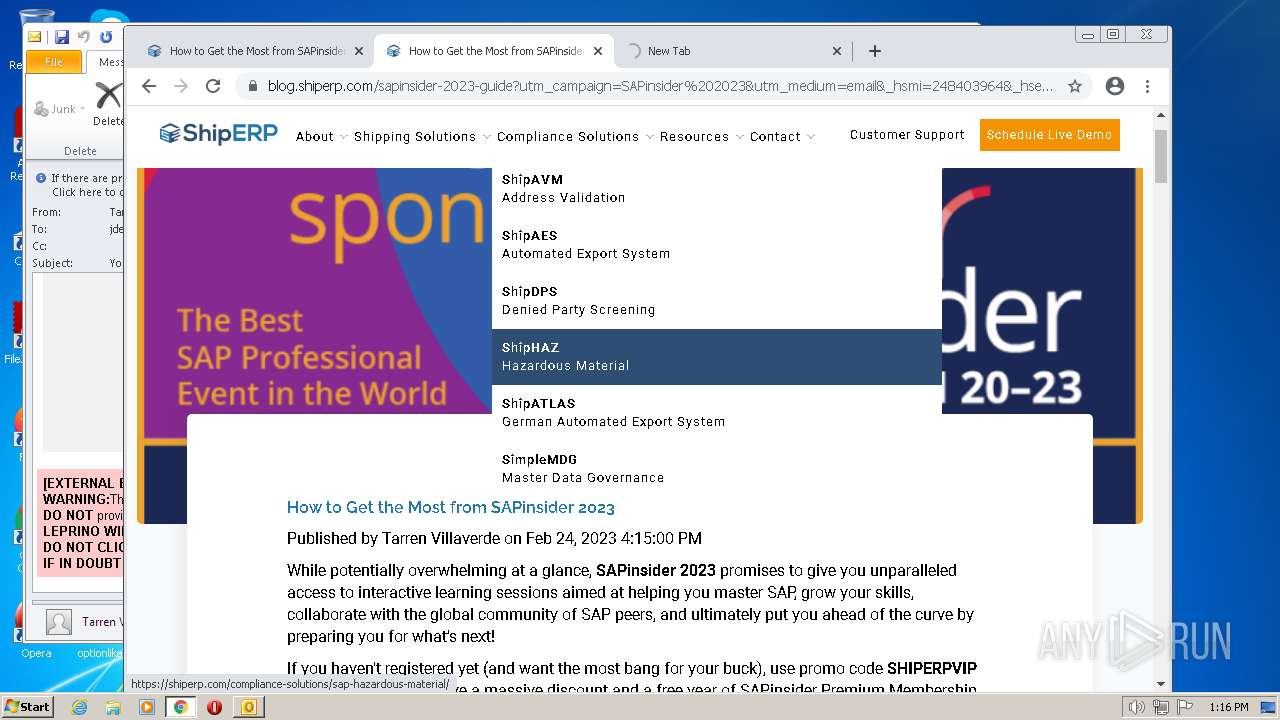This screenshot has width=1280, height=720.
Task: Select ShipDPS Denied Party Screening
Action: (717, 301)
